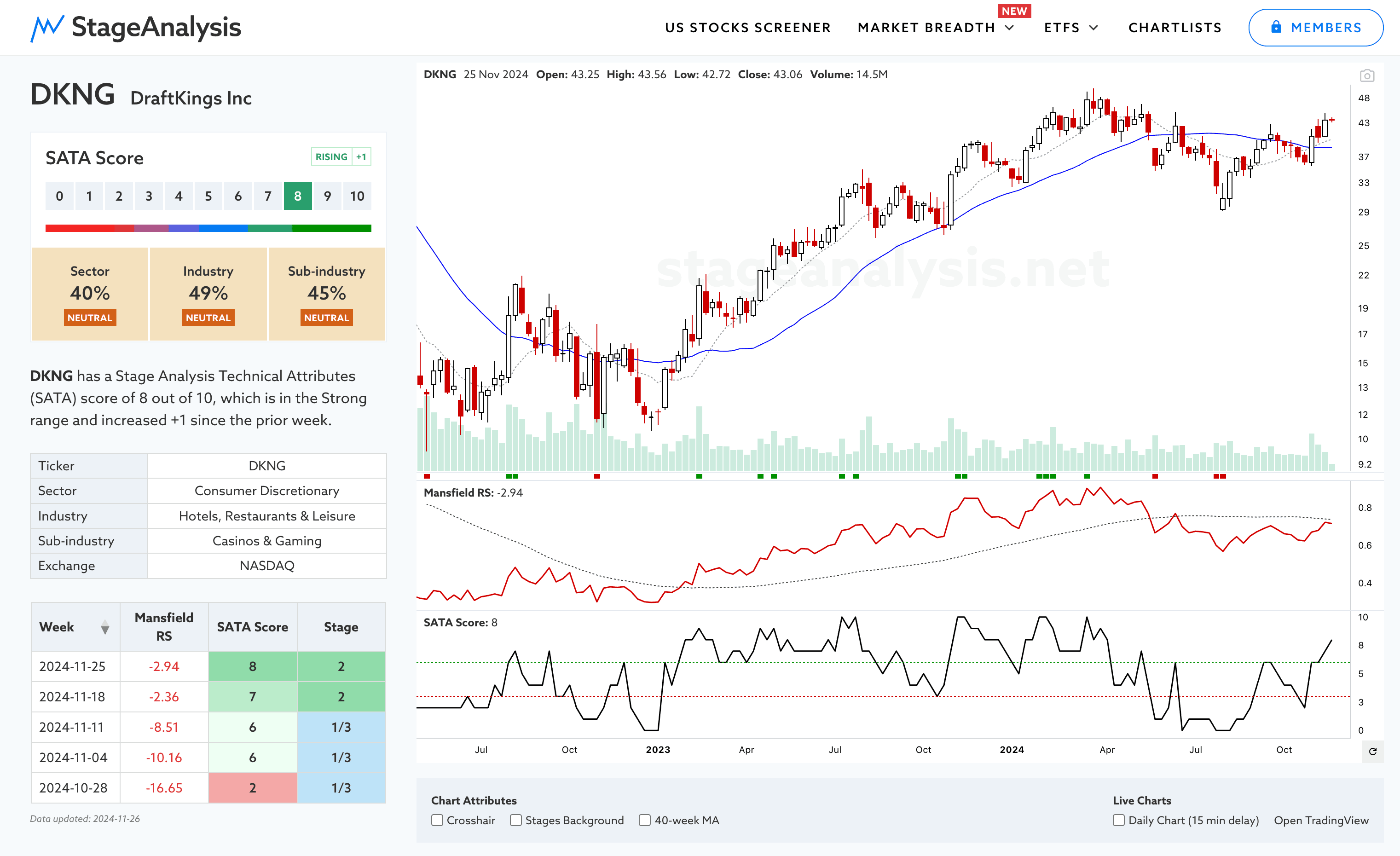Click the -2.94 Mansfield RS table value
1400x856 pixels.
coord(164,666)
